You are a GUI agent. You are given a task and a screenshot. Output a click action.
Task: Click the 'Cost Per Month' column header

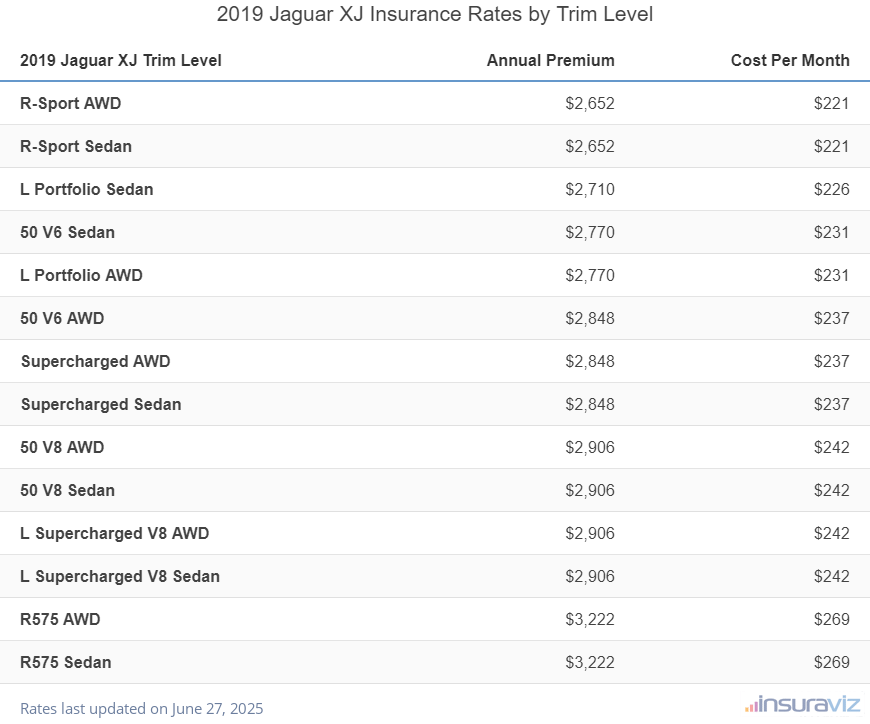790,60
